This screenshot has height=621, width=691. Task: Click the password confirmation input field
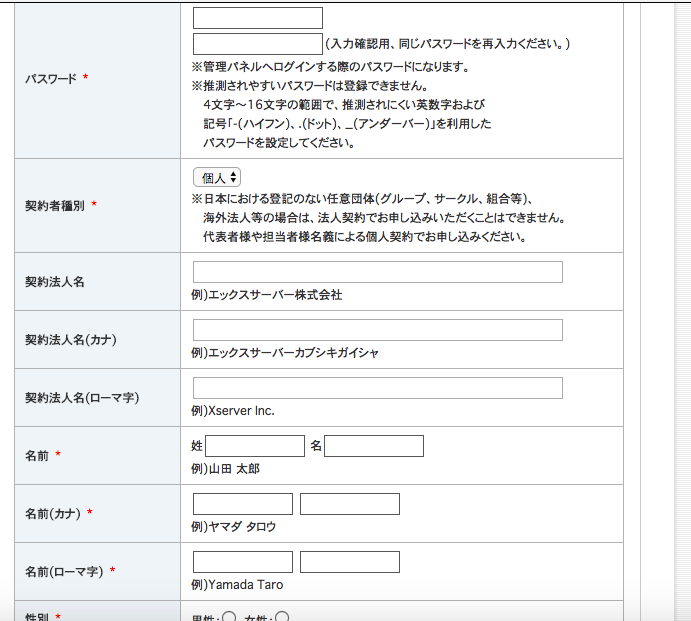[258, 44]
